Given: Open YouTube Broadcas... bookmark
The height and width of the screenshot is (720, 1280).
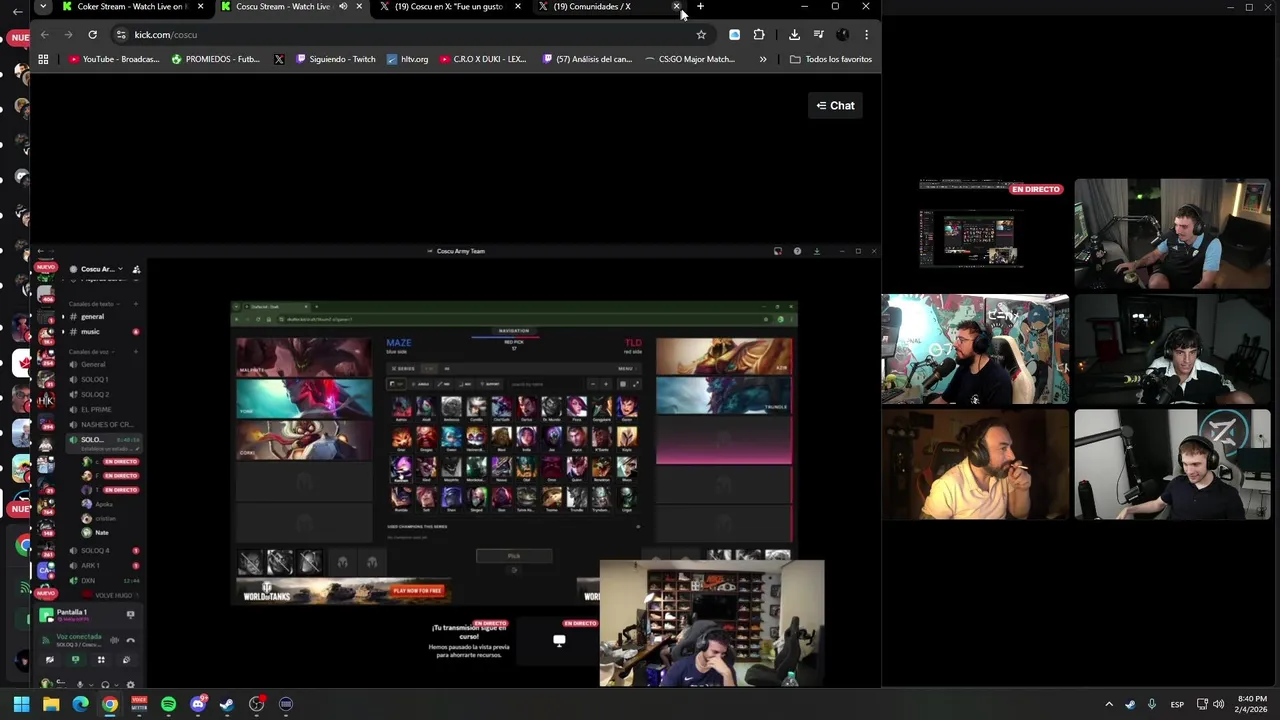Looking at the screenshot, I should click(x=114, y=60).
